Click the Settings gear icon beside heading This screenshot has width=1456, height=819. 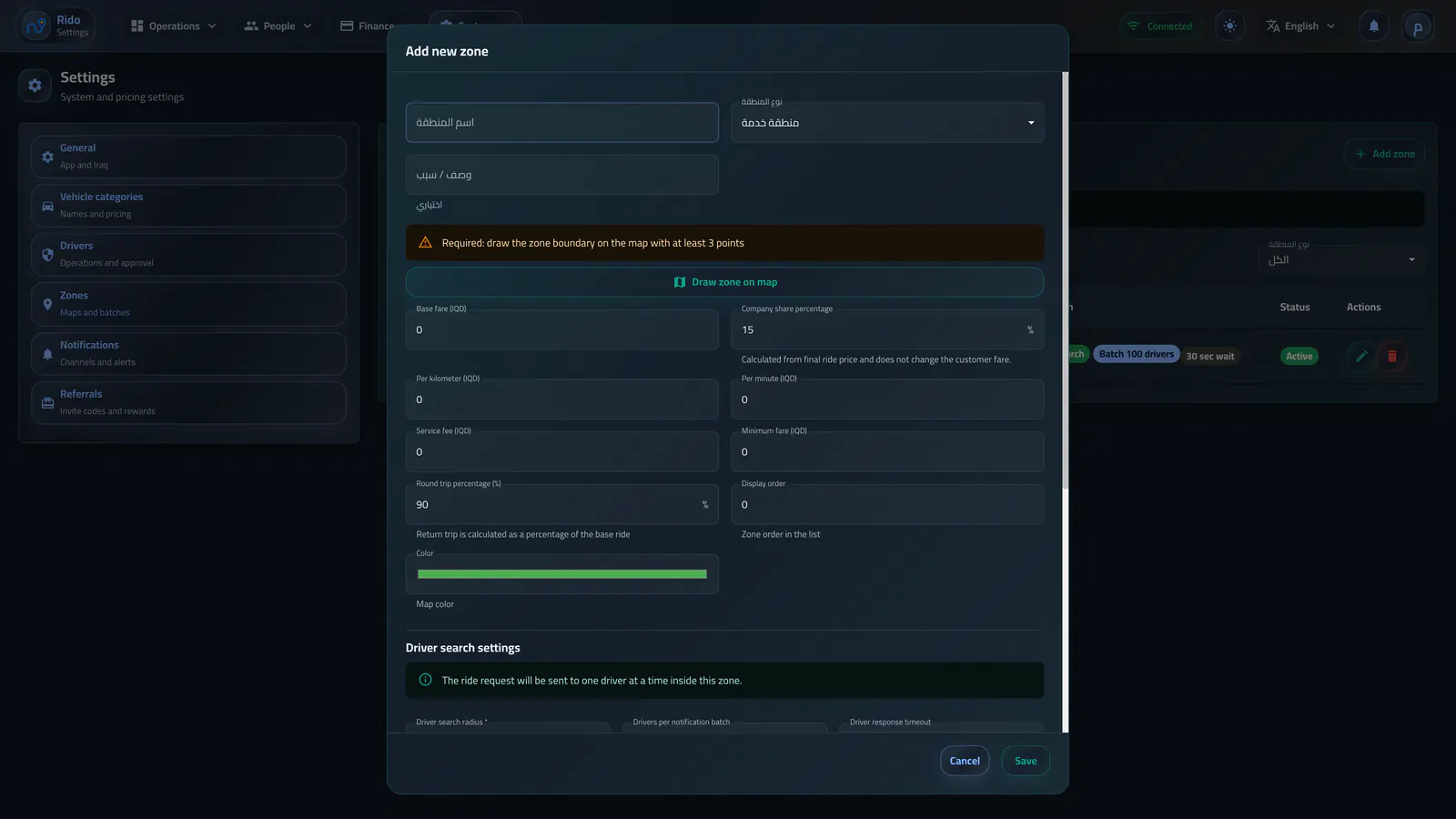pos(35,86)
